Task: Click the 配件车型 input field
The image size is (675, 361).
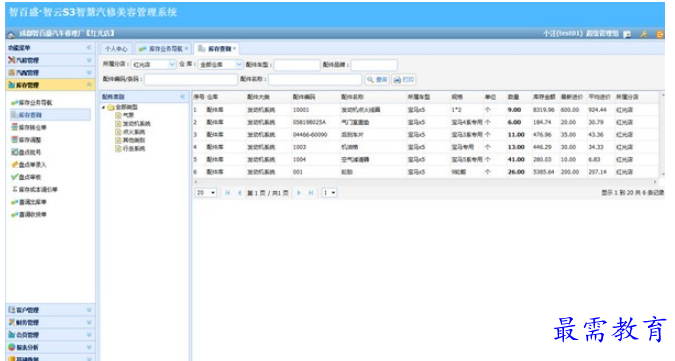Action: tap(297, 65)
